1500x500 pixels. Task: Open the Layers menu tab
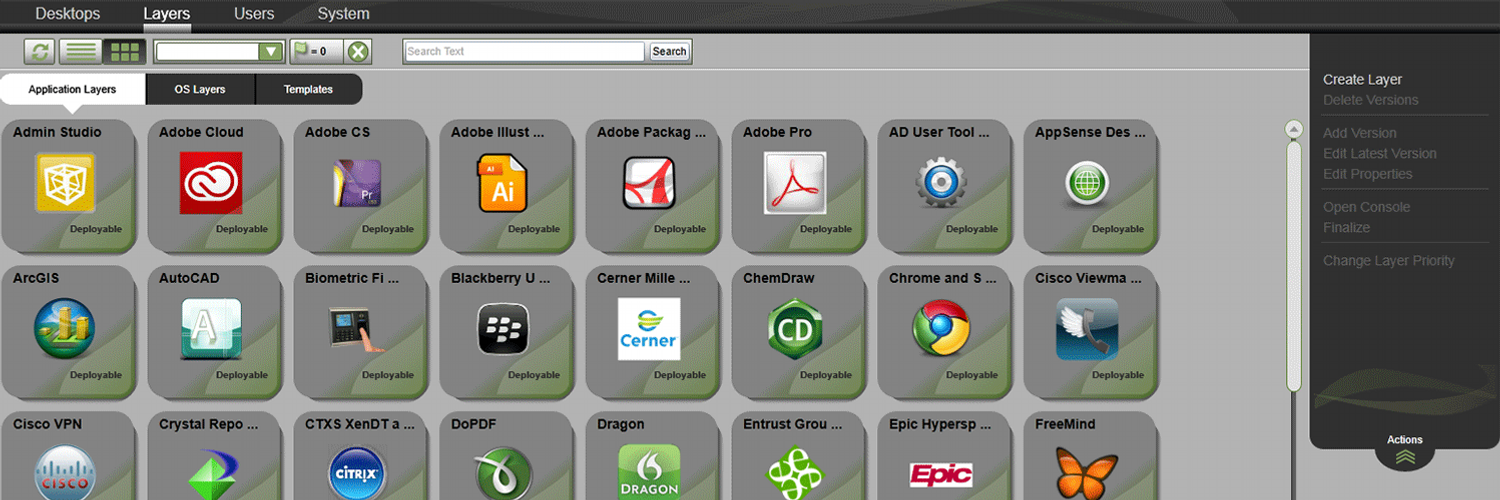coord(167,14)
